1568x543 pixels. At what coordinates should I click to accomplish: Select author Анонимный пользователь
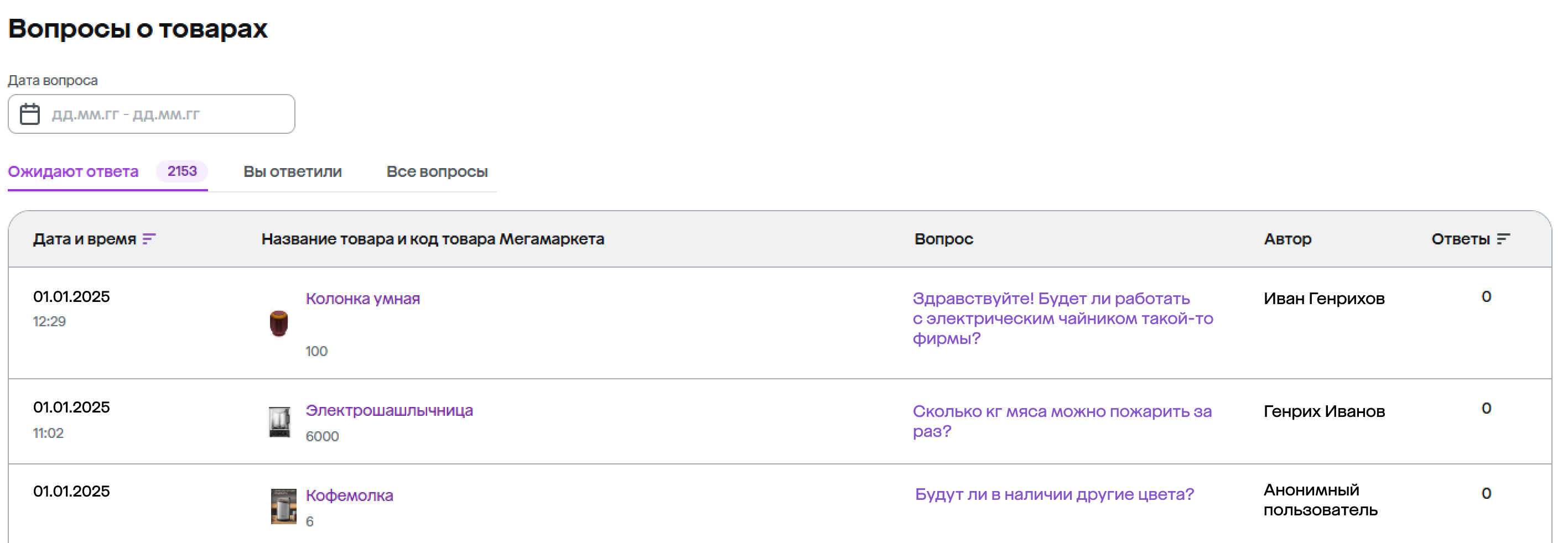pos(1320,500)
